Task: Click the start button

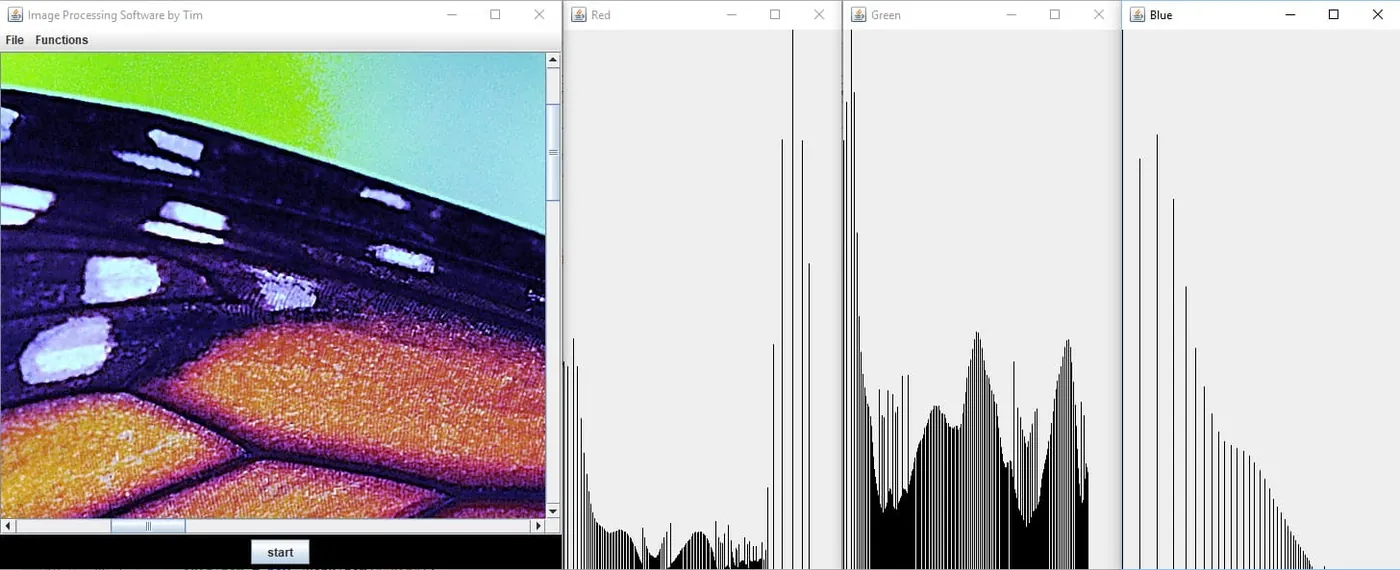Action: [280, 552]
